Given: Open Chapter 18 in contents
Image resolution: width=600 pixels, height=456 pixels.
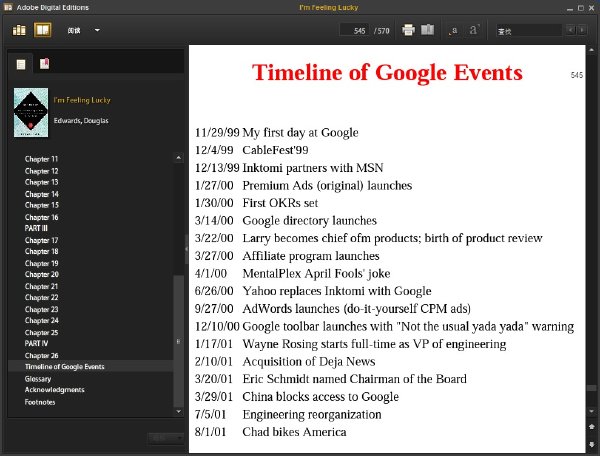Looking at the screenshot, I should [x=41, y=252].
